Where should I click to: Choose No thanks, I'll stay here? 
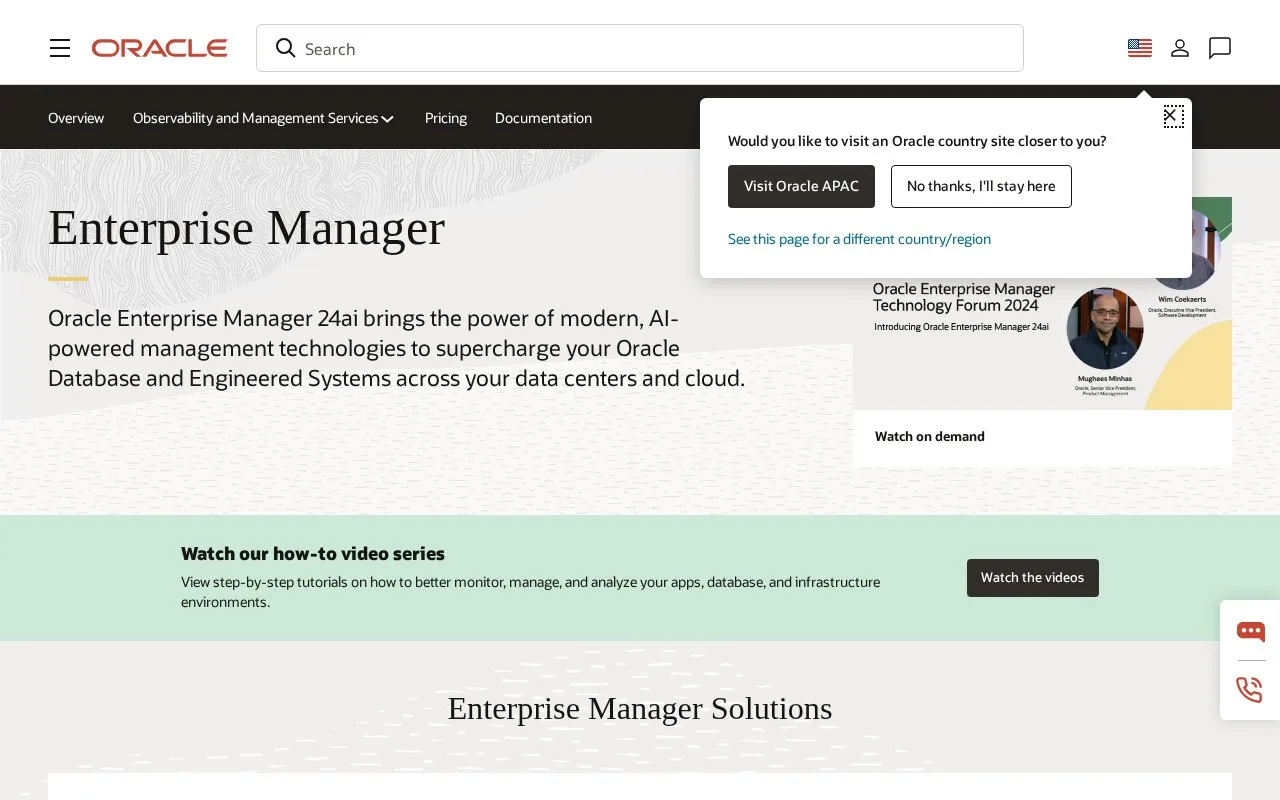pyautogui.click(x=981, y=186)
